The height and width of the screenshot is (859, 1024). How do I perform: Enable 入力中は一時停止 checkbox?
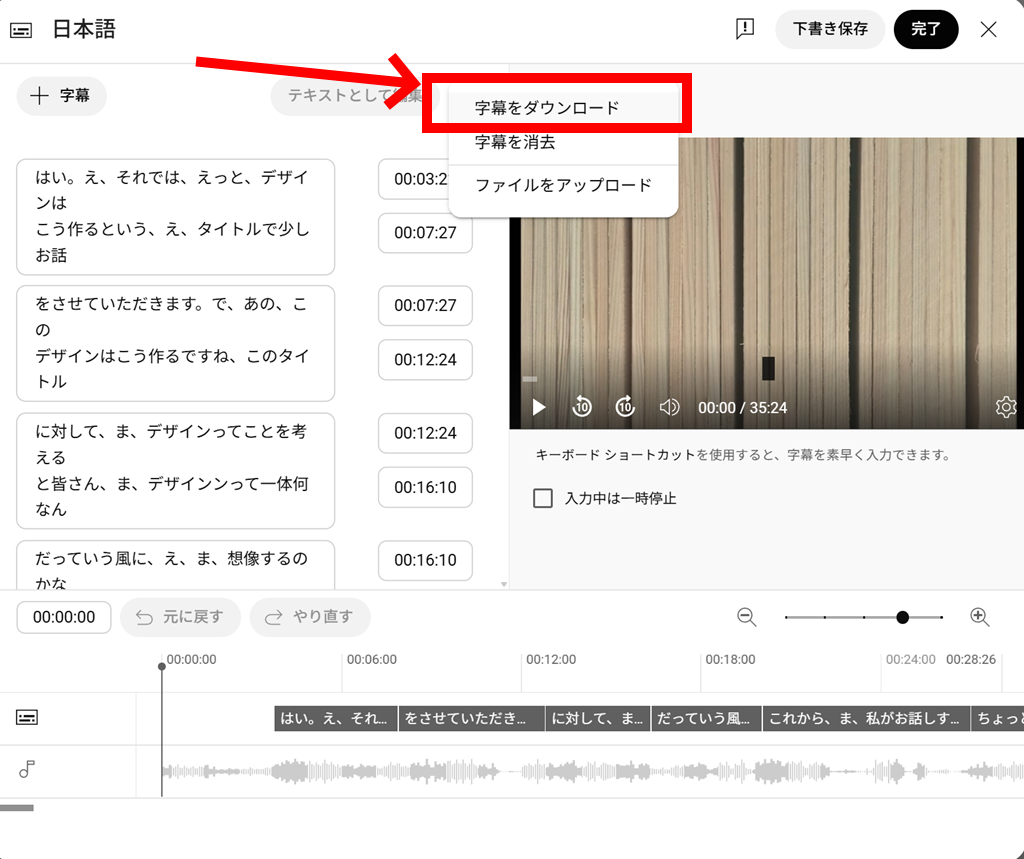[x=543, y=498]
